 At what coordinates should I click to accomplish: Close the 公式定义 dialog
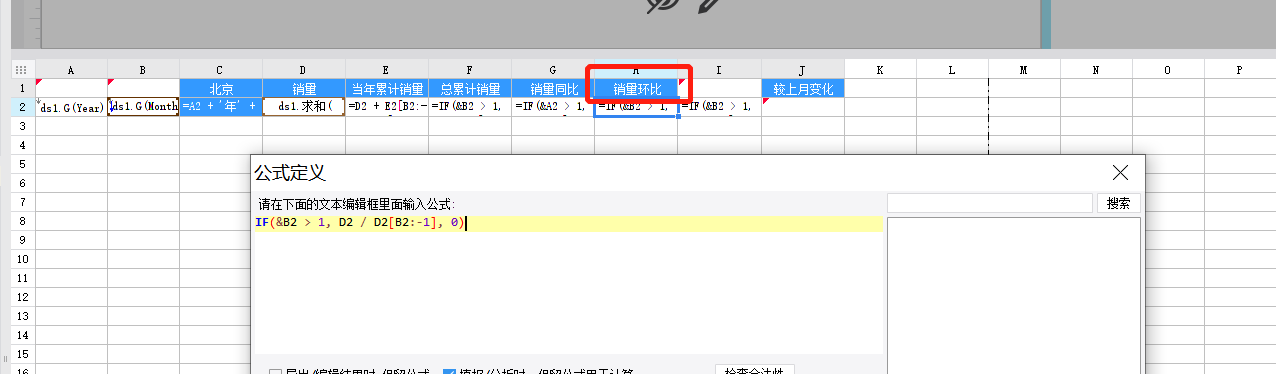[1120, 173]
